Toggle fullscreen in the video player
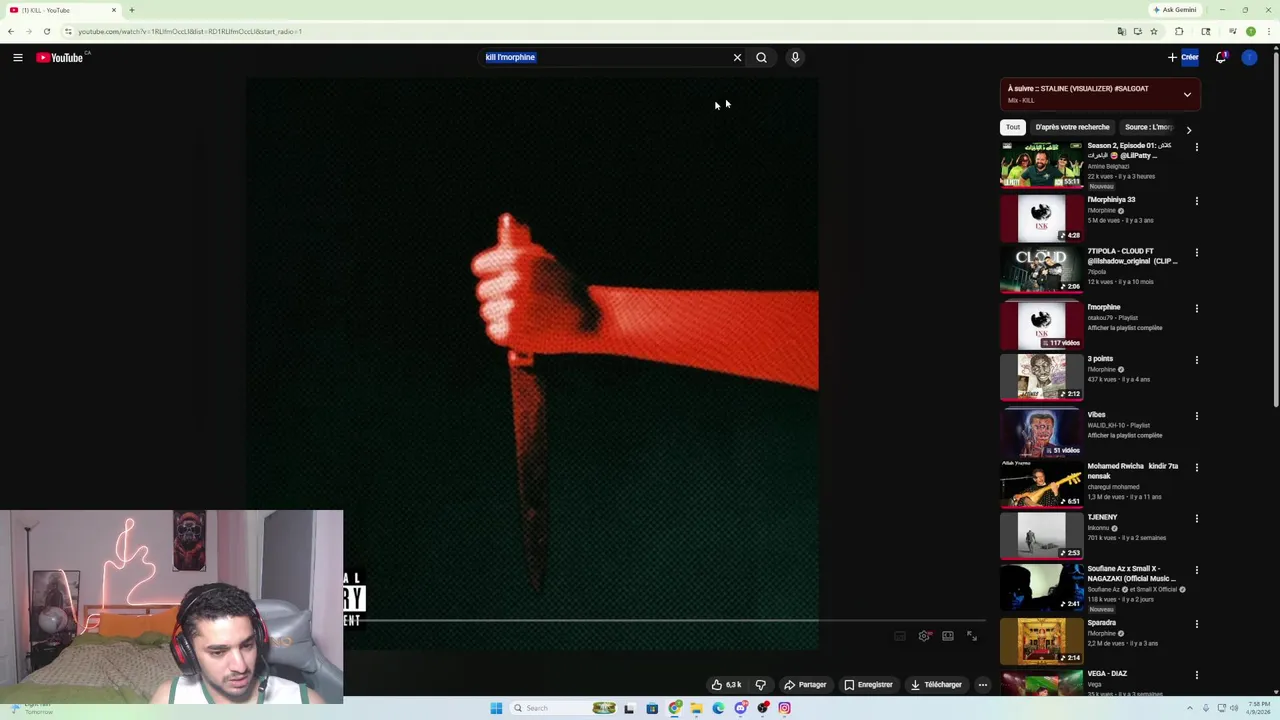 (972, 636)
